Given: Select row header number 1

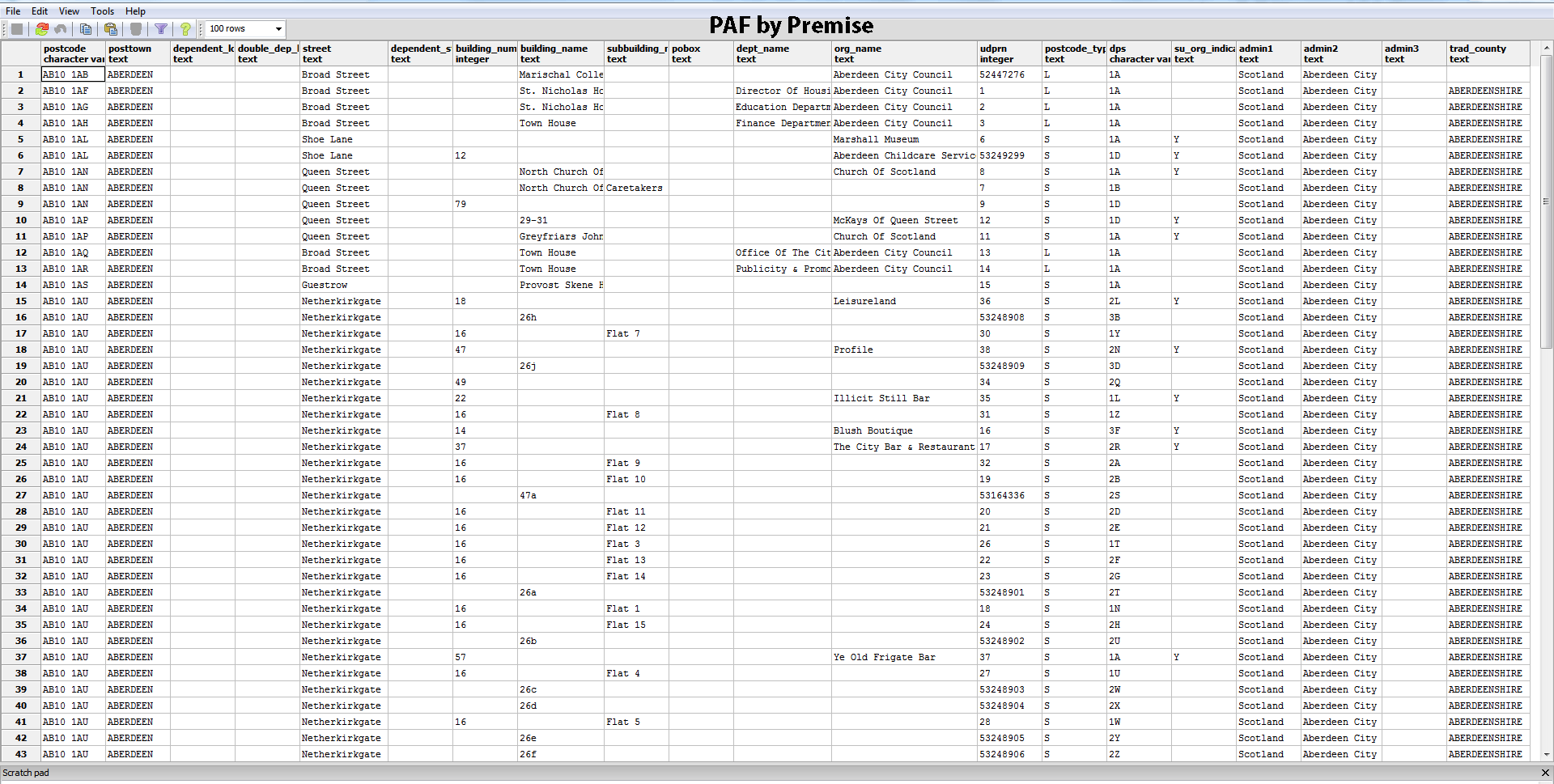Looking at the screenshot, I should coord(21,74).
